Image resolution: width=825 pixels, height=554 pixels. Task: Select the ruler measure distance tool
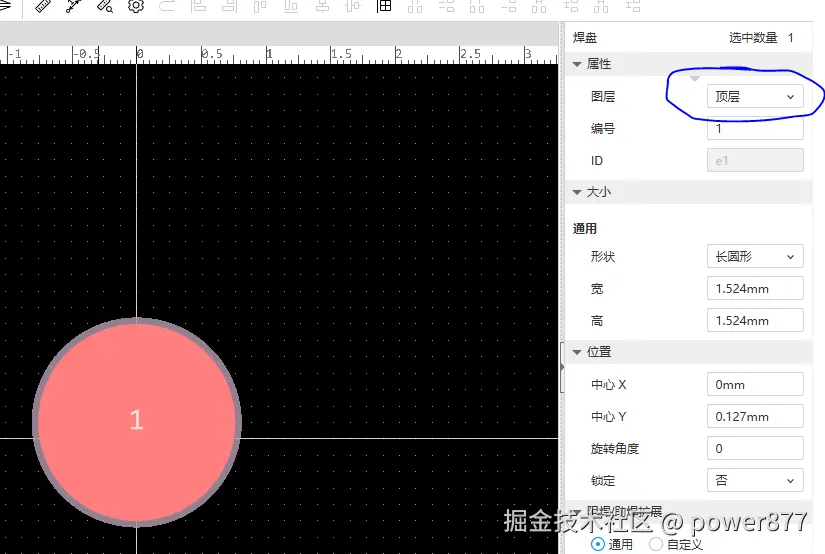coord(43,6)
